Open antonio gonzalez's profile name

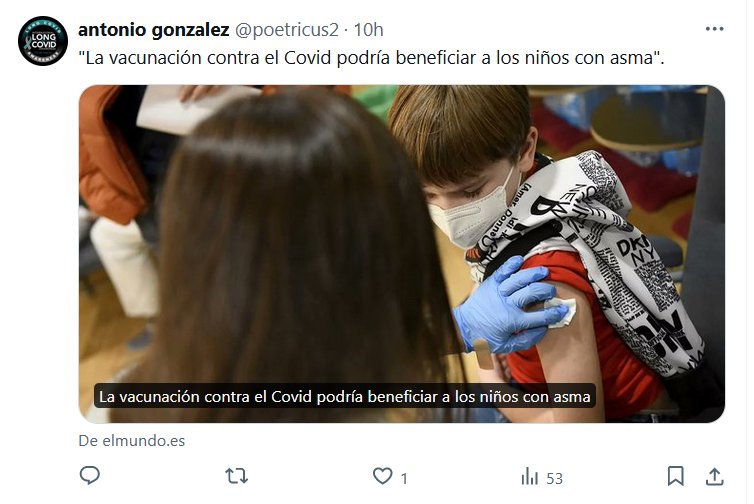153,30
